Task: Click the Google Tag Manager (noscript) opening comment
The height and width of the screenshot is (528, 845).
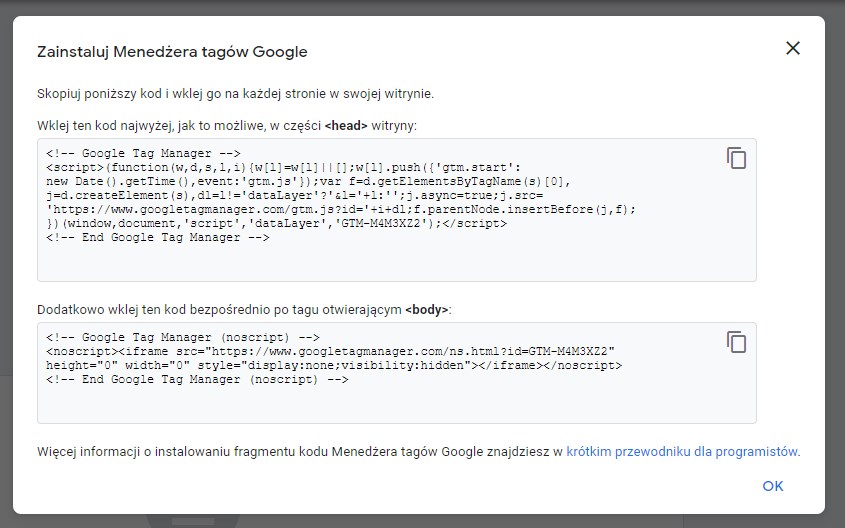Action: (182, 338)
